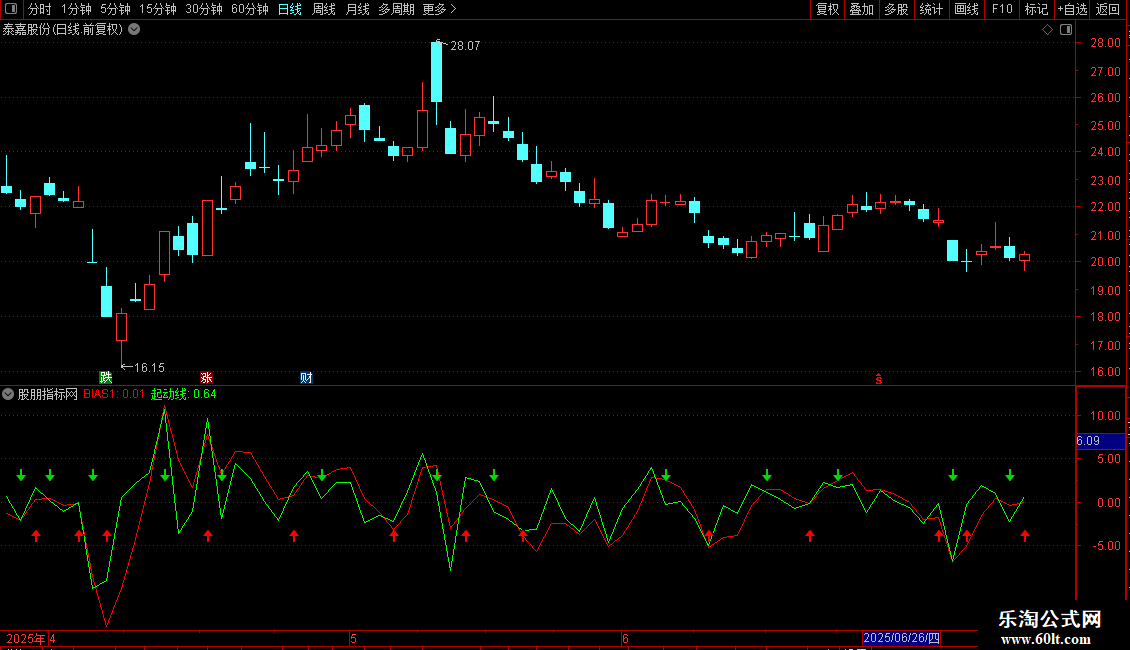
Task: Click the diamond icon above price axis
Action: (1048, 30)
